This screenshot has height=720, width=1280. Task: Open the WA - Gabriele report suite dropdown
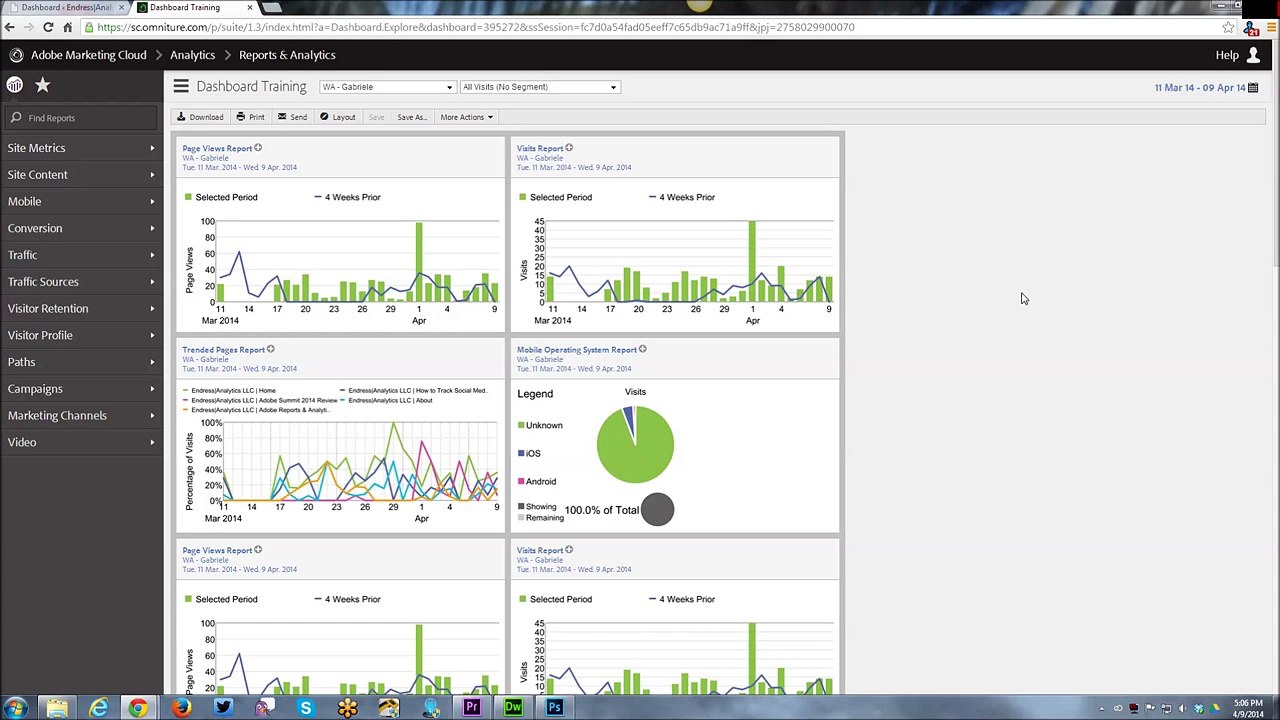tap(387, 87)
